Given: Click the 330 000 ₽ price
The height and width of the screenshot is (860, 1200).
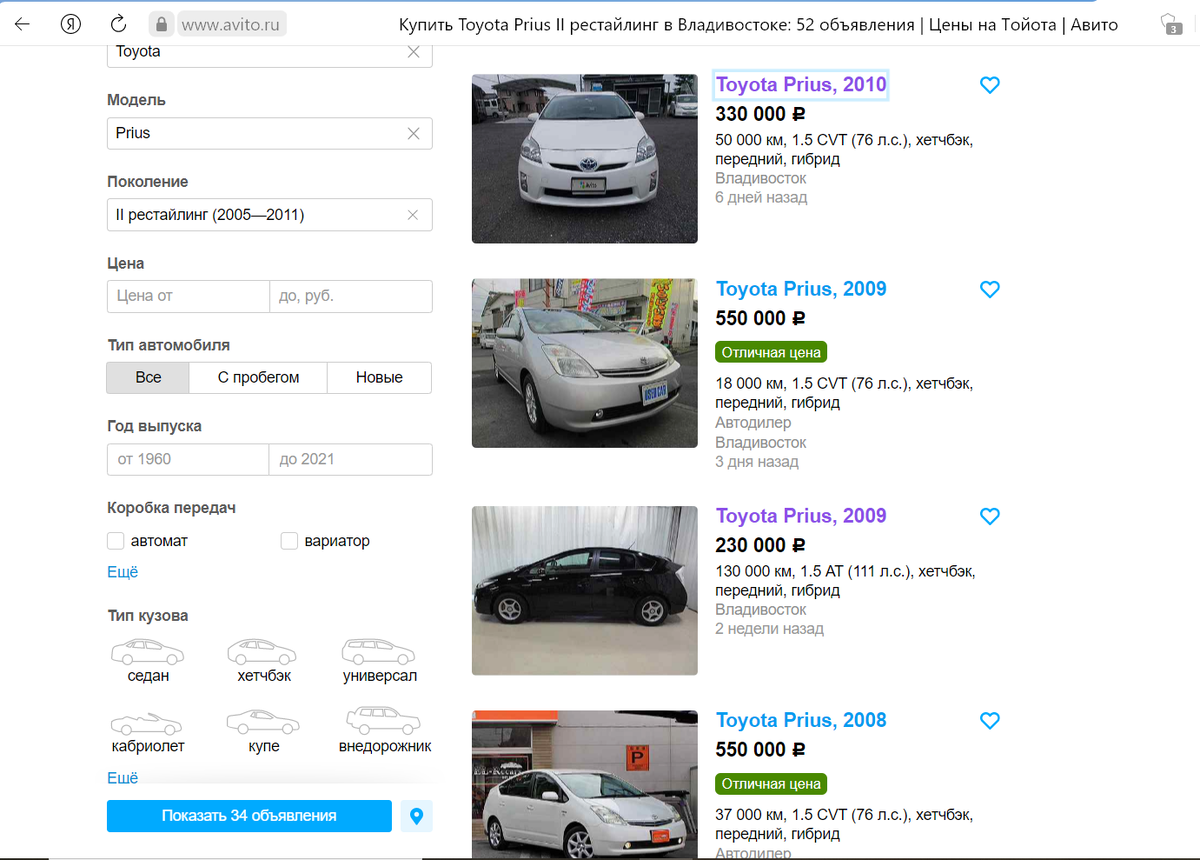Looking at the screenshot, I should point(760,114).
